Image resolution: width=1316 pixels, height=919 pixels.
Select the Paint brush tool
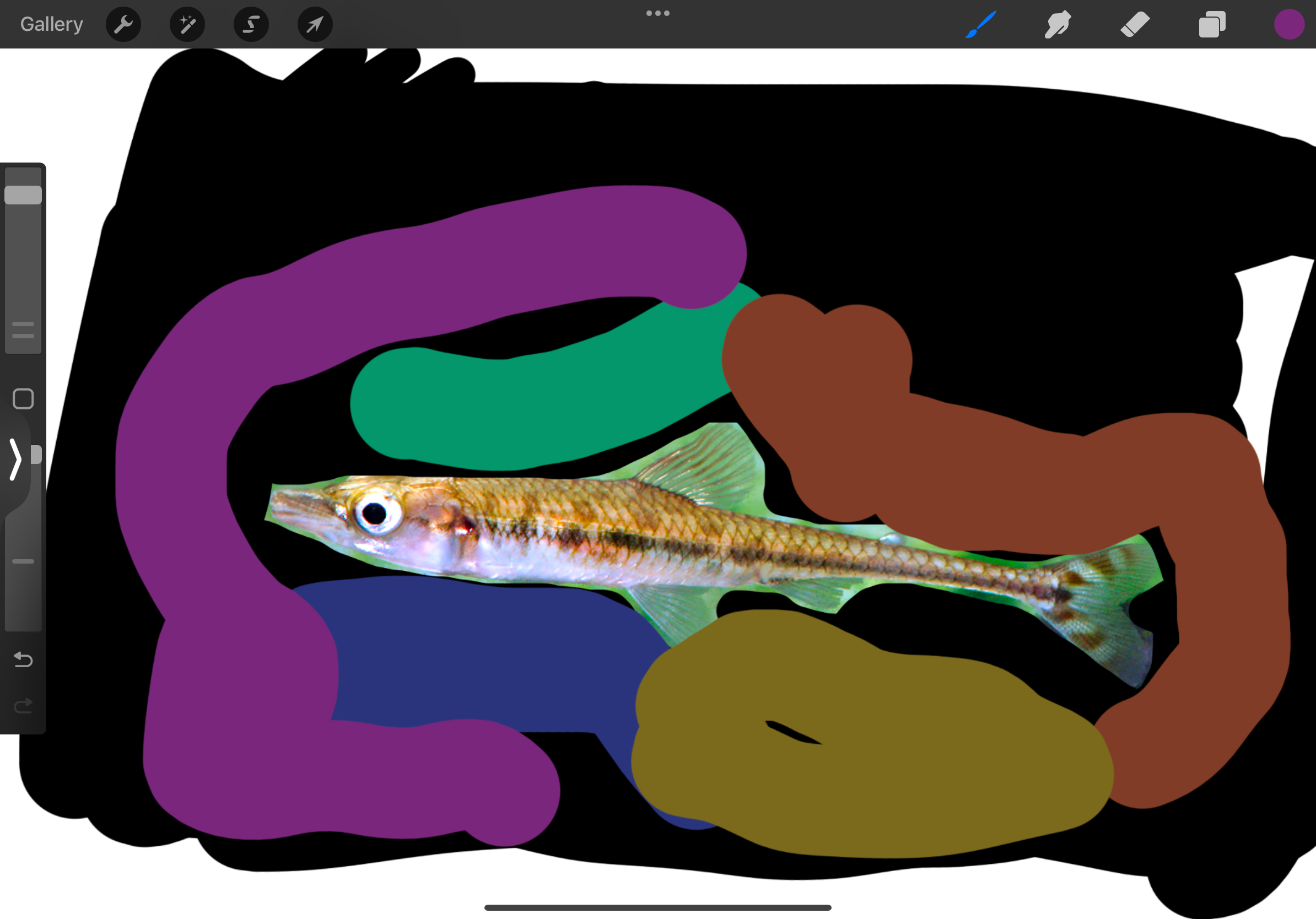981,25
